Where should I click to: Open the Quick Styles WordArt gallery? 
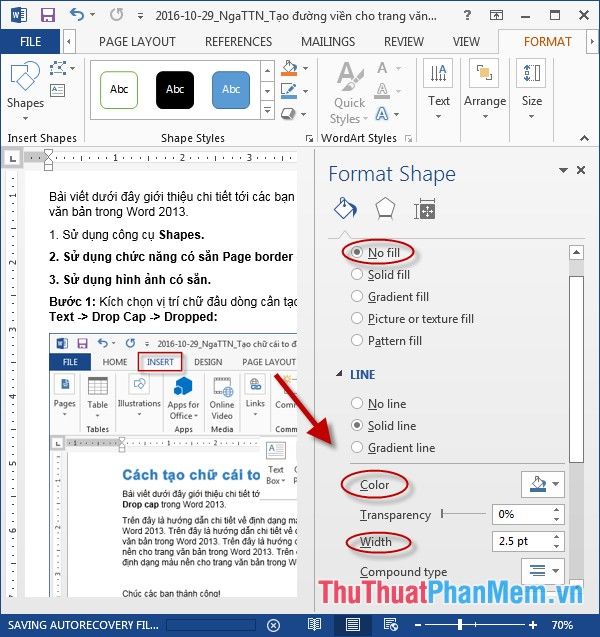(x=349, y=93)
